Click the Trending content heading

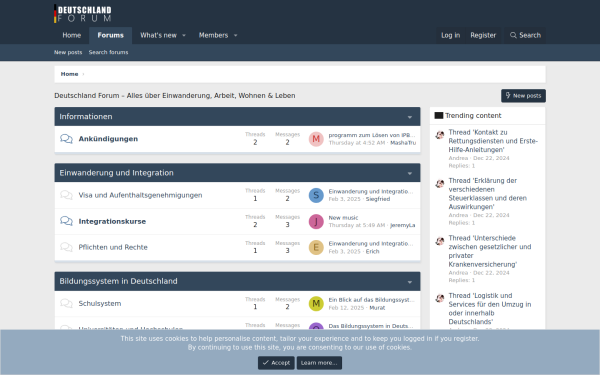coord(473,116)
